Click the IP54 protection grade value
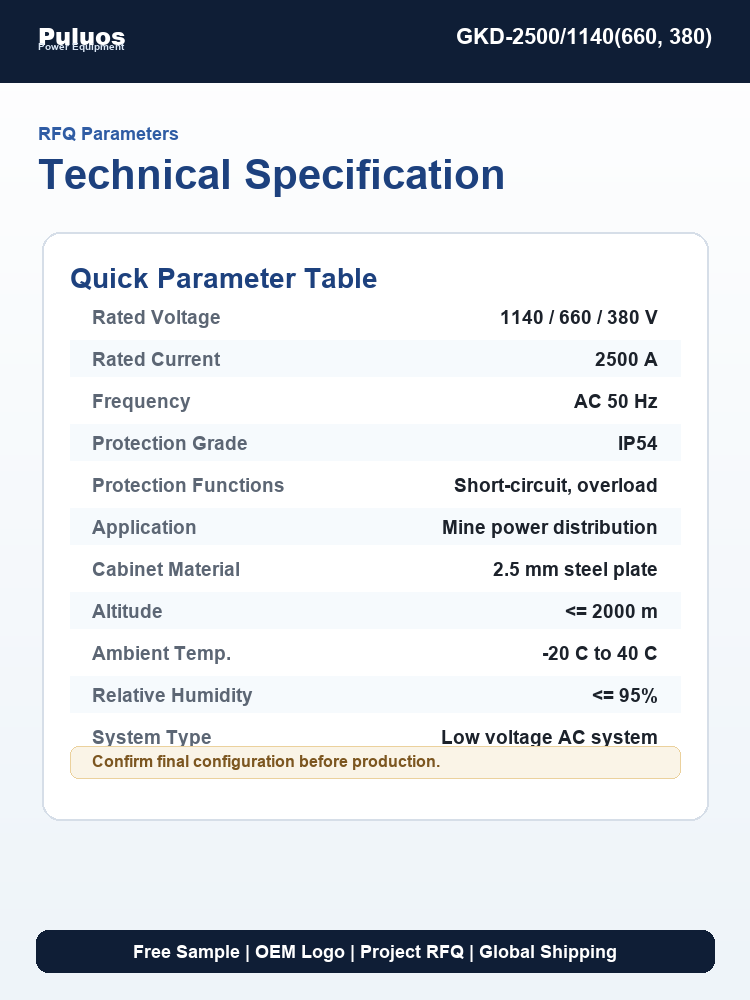This screenshot has height=1000, width=750. (637, 443)
